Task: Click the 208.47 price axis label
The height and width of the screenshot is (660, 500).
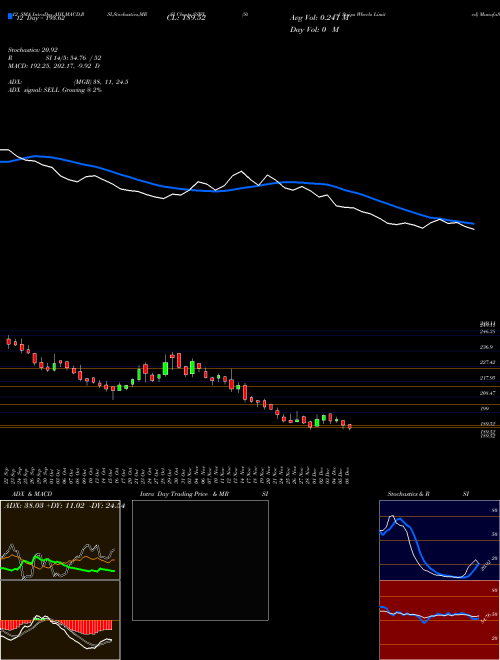Action: point(487,393)
